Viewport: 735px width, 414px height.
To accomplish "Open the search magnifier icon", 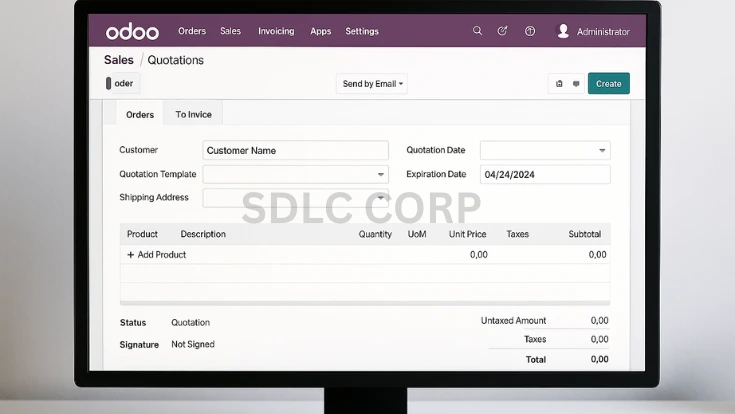I will coord(477,31).
